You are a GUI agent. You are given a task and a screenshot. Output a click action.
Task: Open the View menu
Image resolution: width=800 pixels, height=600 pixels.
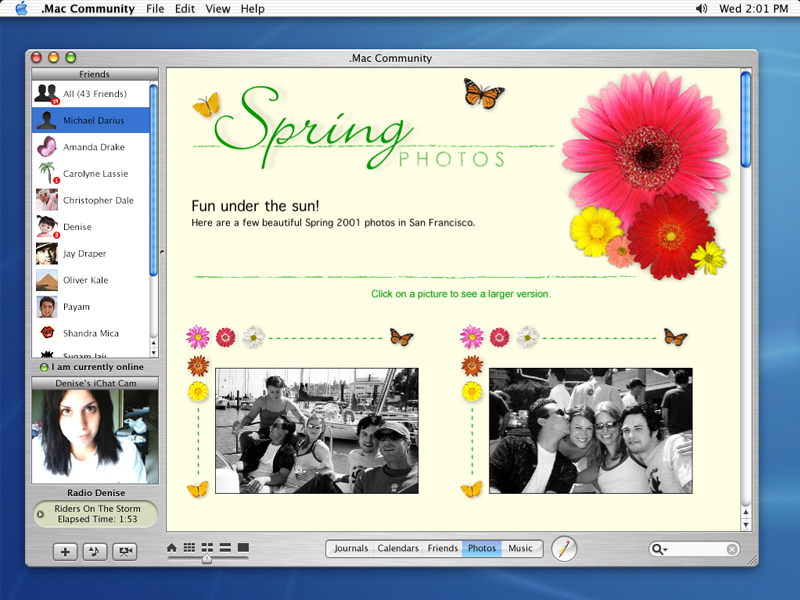tap(218, 9)
